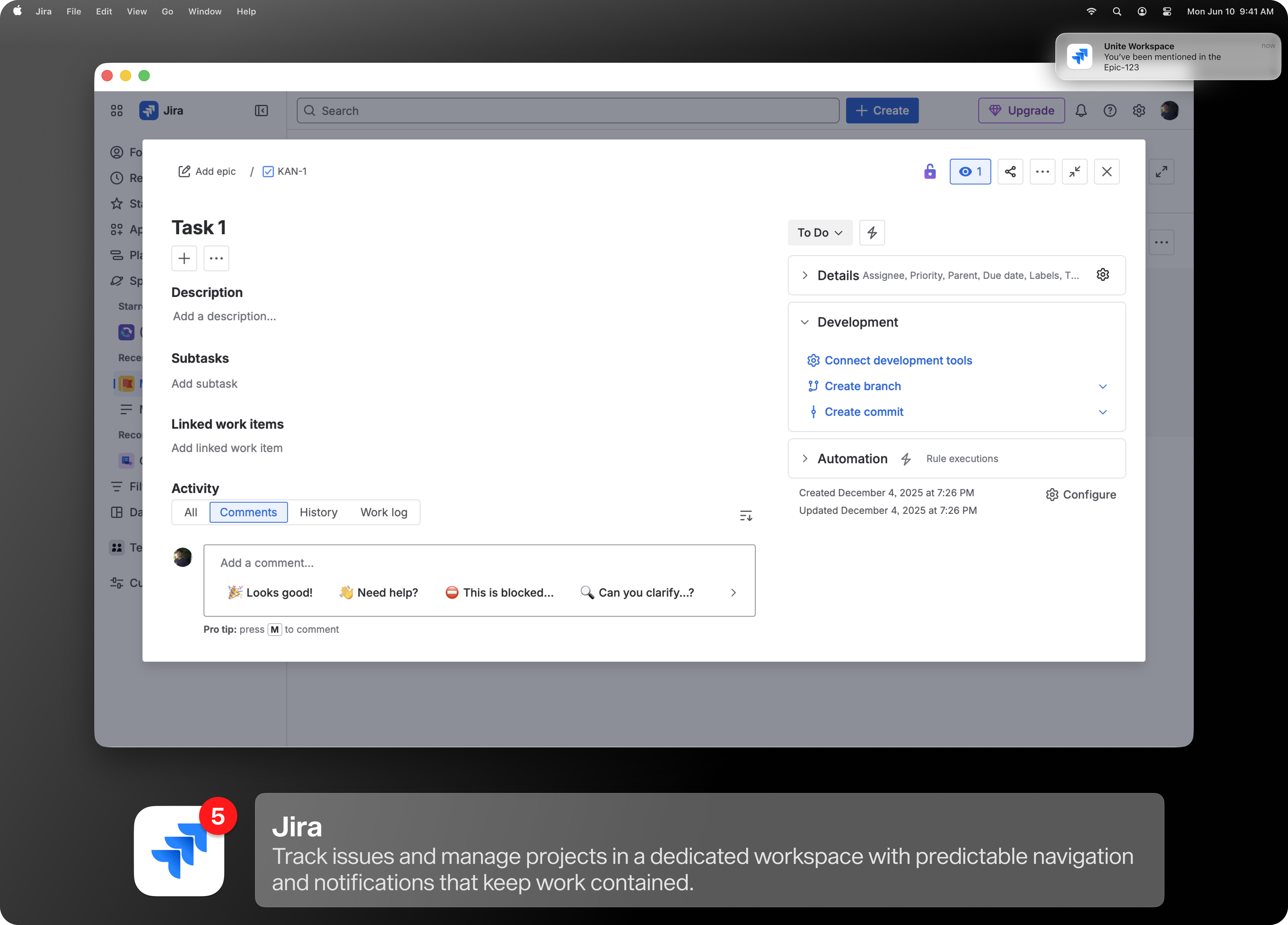Exit full screen with the collapse arrows icon
The width and height of the screenshot is (1288, 925).
click(x=1074, y=171)
